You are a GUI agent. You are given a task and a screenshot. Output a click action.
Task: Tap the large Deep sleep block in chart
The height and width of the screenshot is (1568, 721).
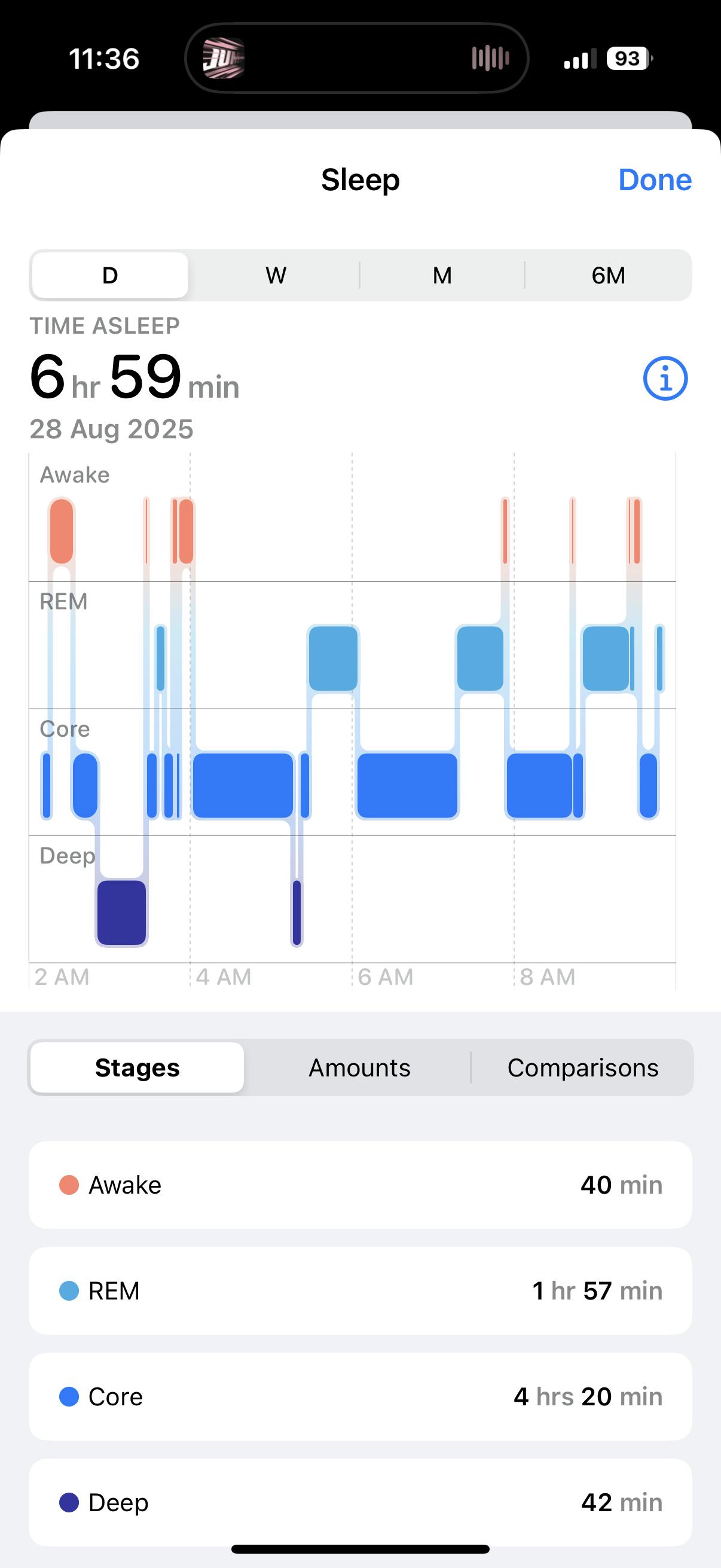pos(122,913)
